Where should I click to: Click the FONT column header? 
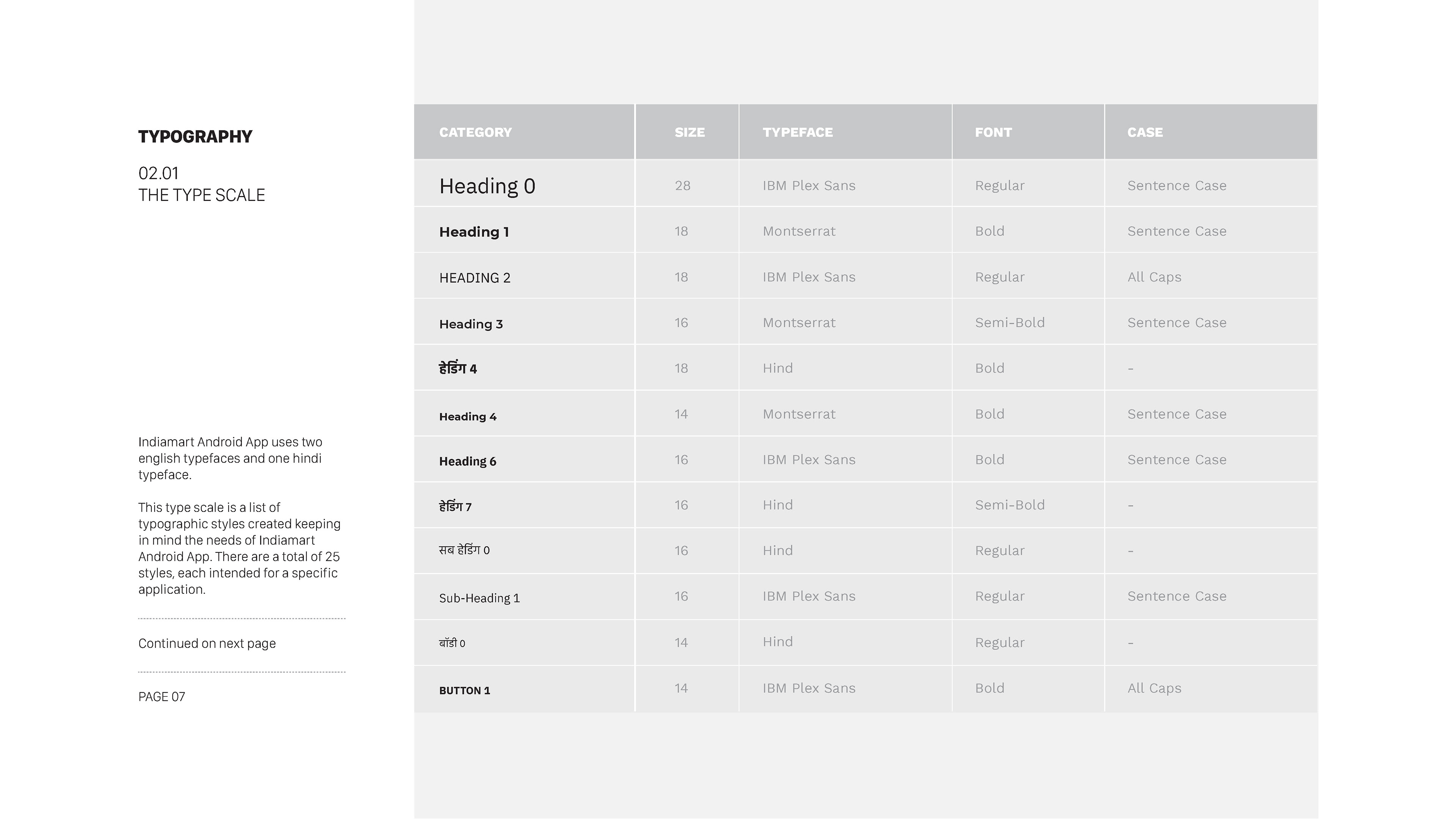993,132
